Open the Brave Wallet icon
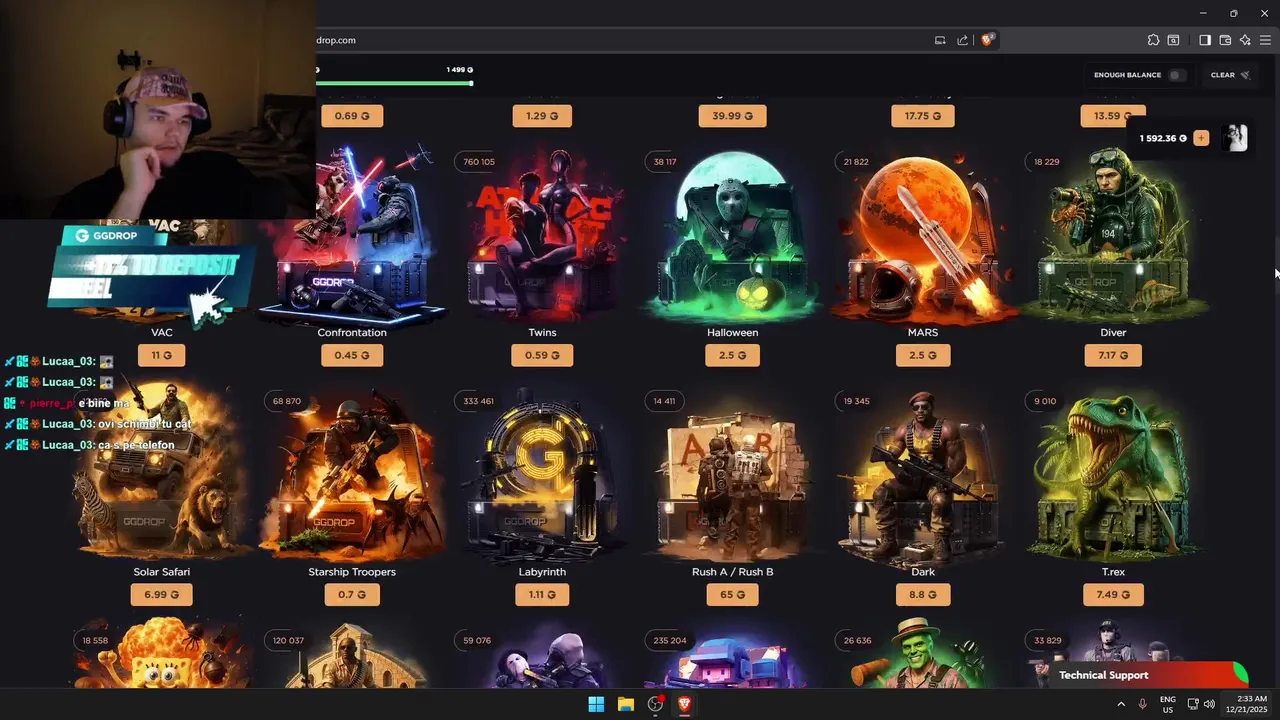Screen dimensions: 1280x720 [x=1225, y=40]
